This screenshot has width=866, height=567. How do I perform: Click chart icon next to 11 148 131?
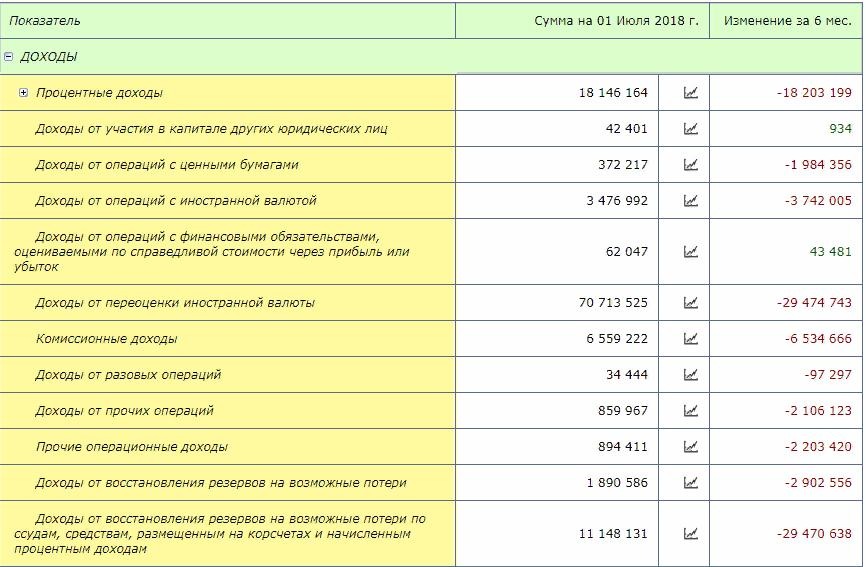(690, 534)
